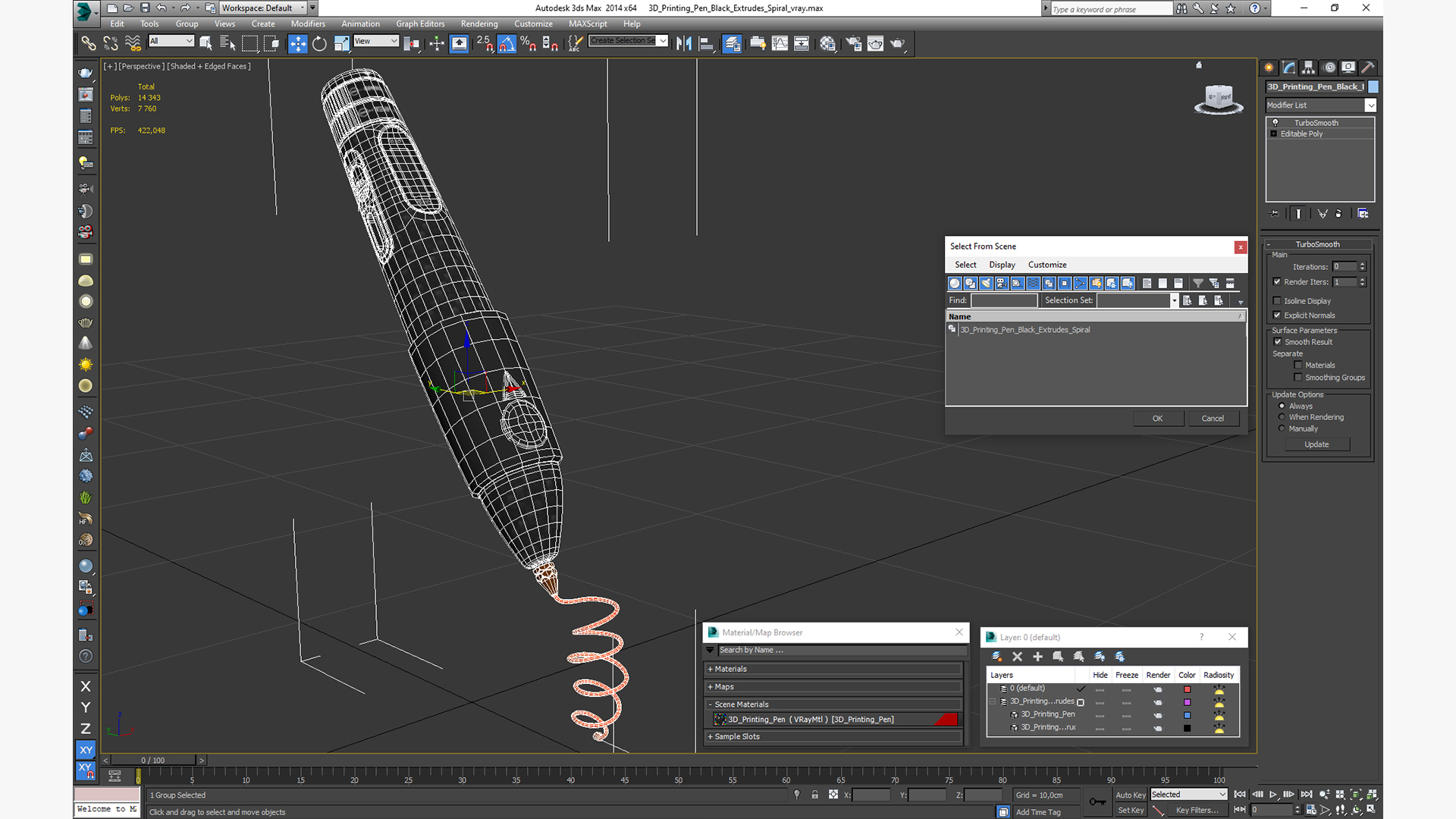
Task: Click the ViewCube in the viewport
Action: (x=1219, y=99)
